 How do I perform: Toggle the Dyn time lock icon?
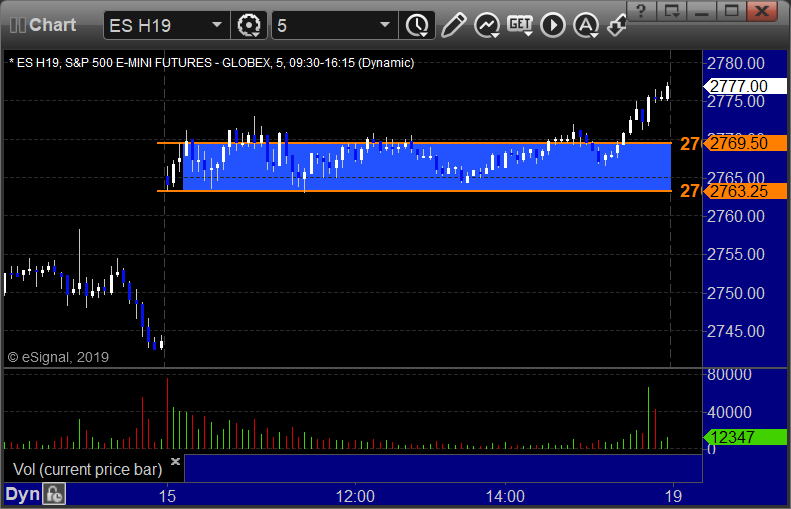pyautogui.click(x=54, y=494)
